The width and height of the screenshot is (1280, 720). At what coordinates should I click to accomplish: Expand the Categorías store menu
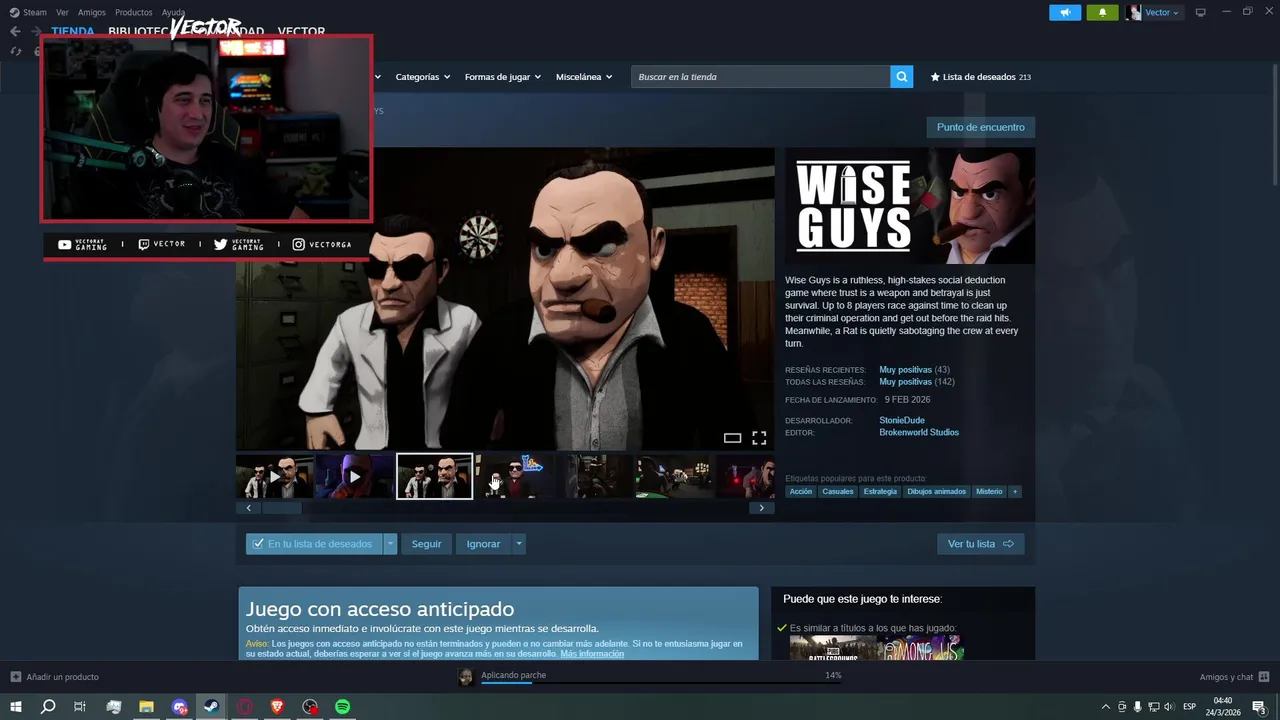(423, 77)
